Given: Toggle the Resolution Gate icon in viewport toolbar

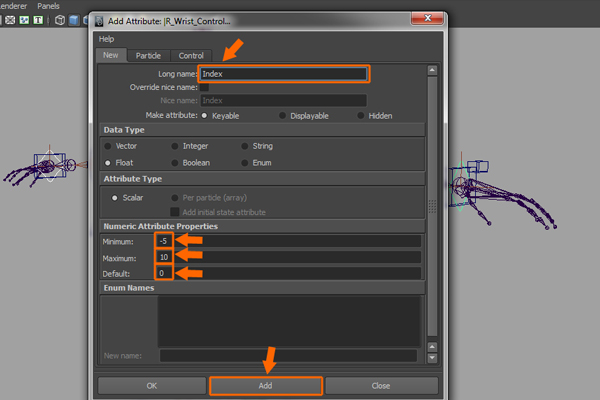Looking at the screenshot, I should point(10,20).
